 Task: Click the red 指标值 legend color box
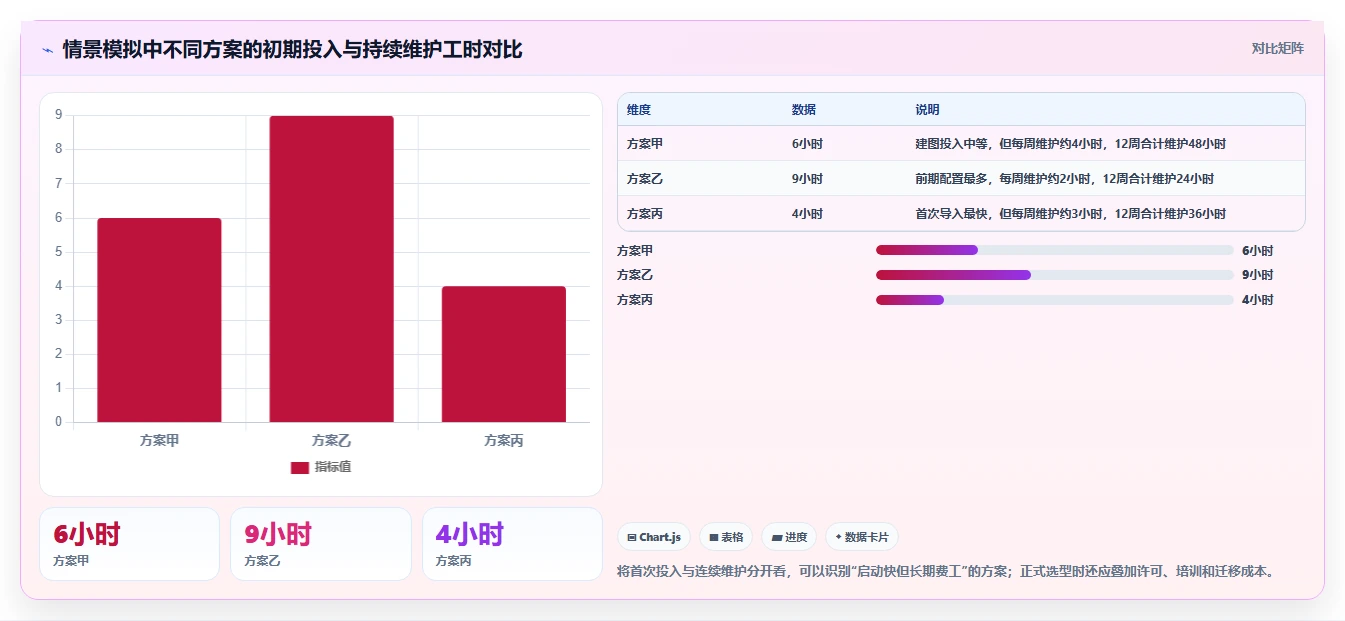click(x=300, y=467)
